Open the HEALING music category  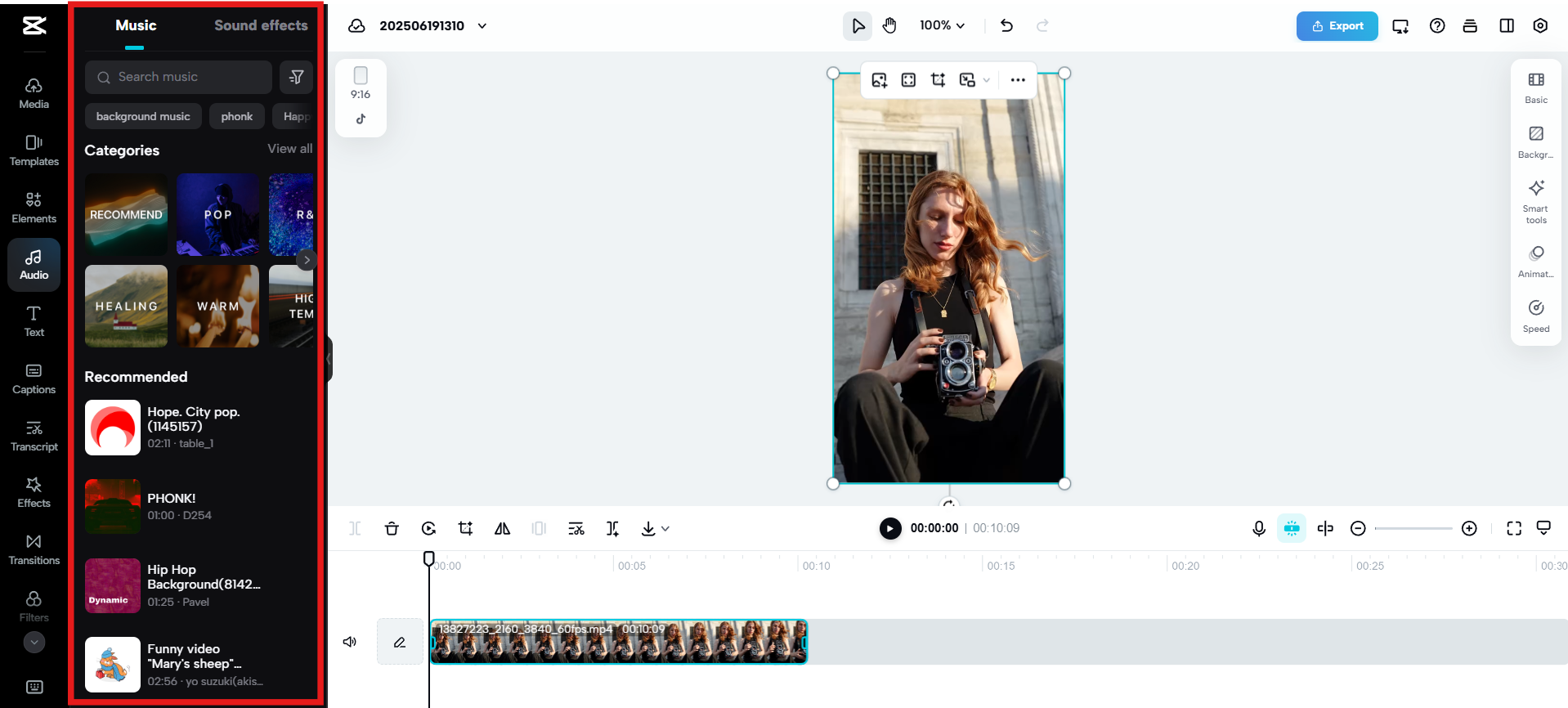tap(126, 306)
